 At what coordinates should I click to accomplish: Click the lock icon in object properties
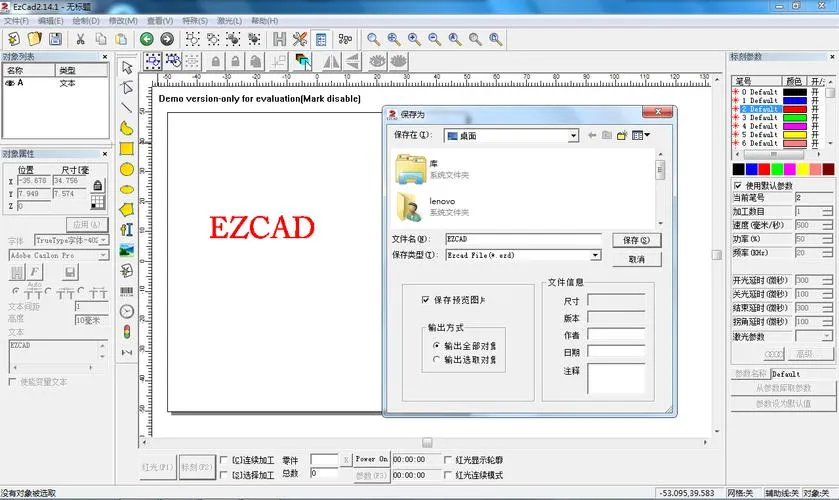tap(97, 186)
